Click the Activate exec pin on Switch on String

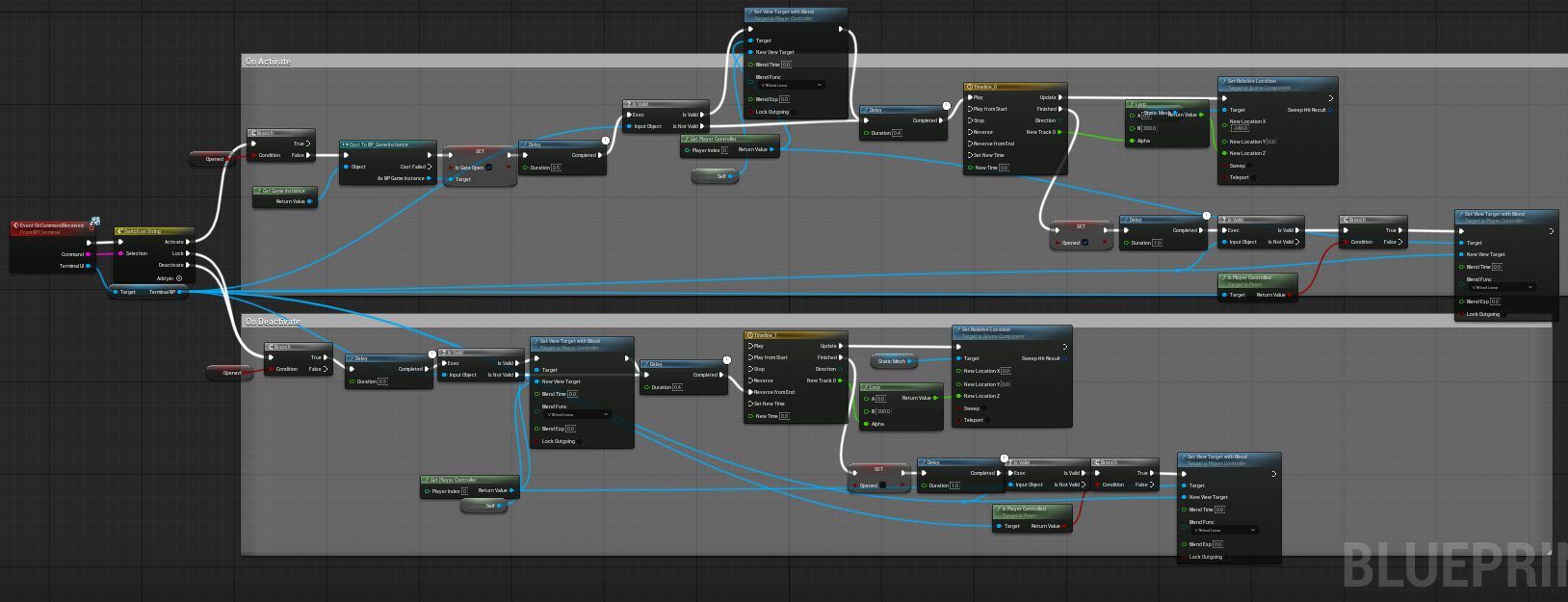click(x=189, y=242)
